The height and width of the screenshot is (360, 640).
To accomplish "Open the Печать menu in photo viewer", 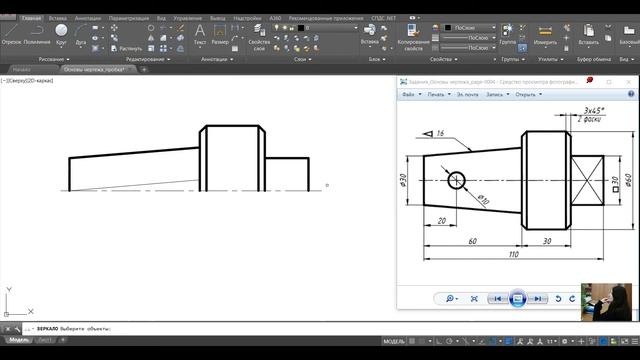I will (439, 94).
